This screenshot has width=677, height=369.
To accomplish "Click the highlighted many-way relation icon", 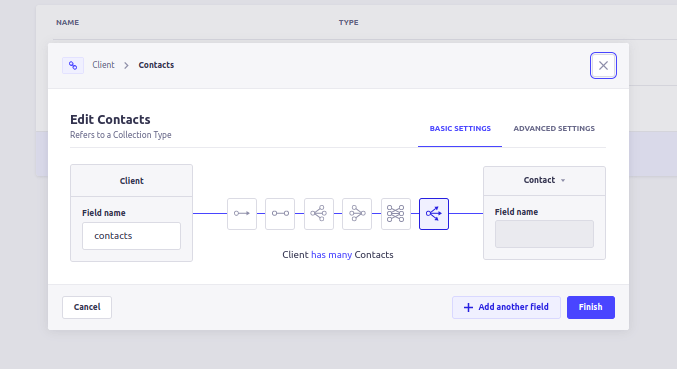I will pyautogui.click(x=434, y=214).
